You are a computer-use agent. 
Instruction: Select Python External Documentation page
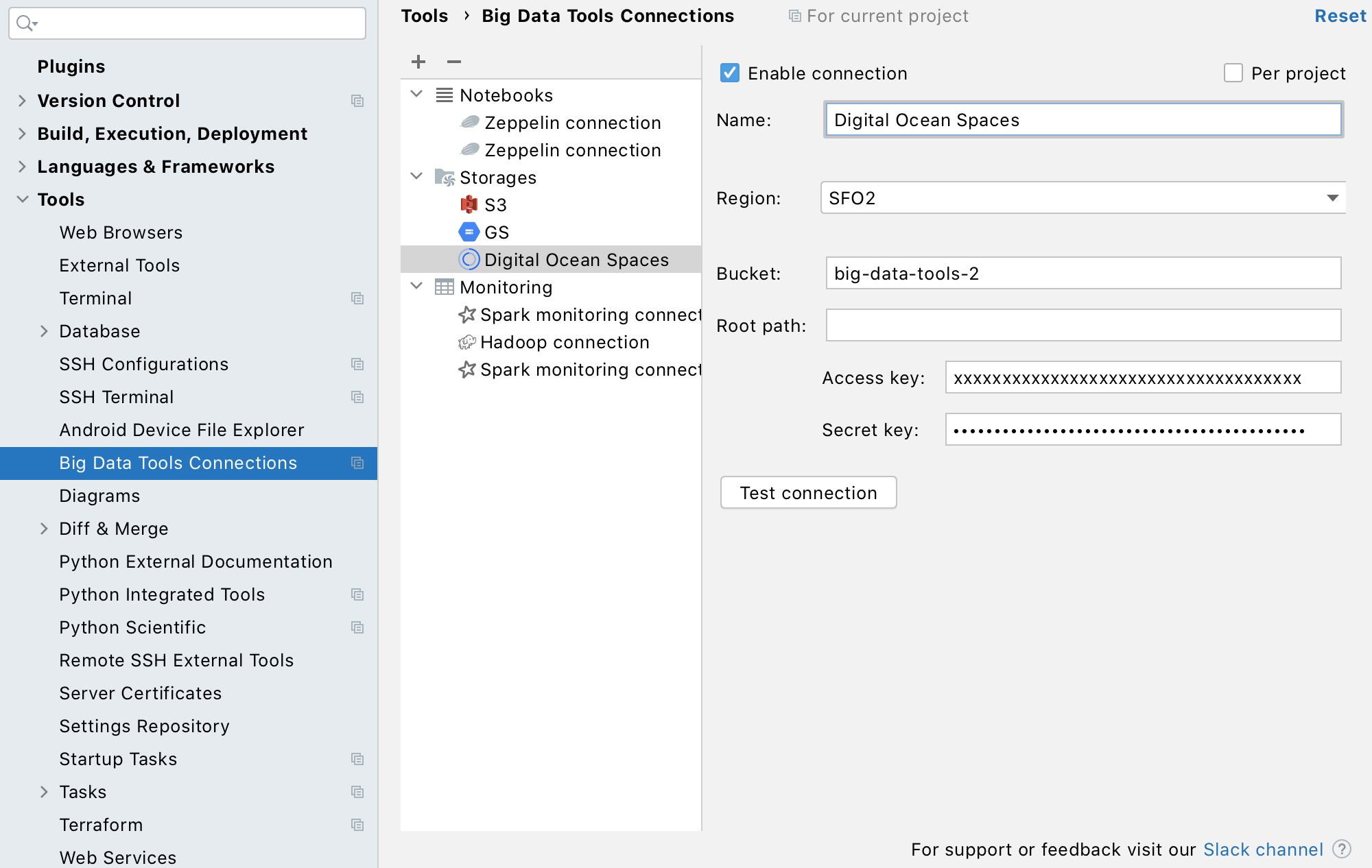[196, 562]
